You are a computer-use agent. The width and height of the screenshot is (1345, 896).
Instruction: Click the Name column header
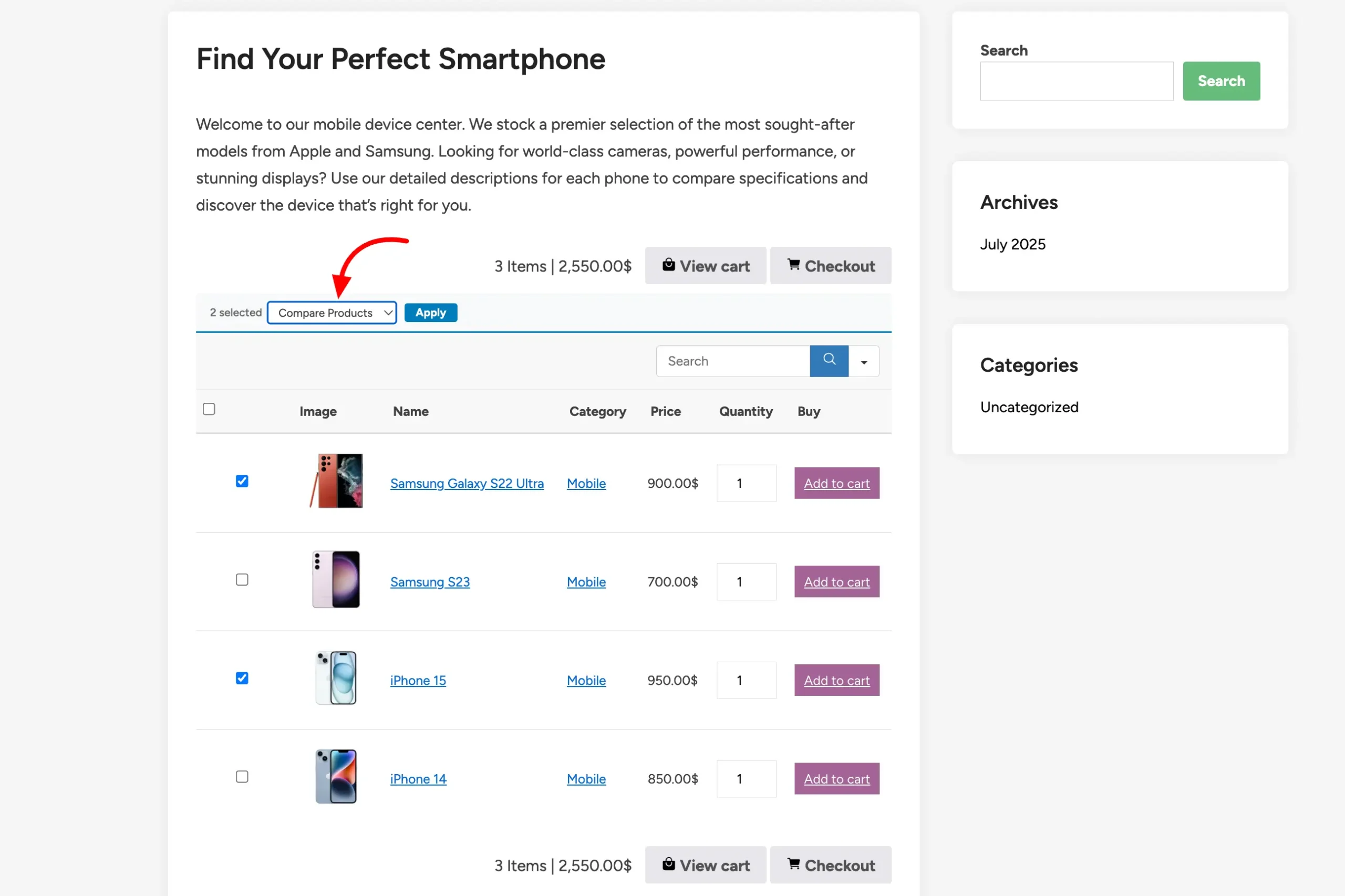coord(411,411)
